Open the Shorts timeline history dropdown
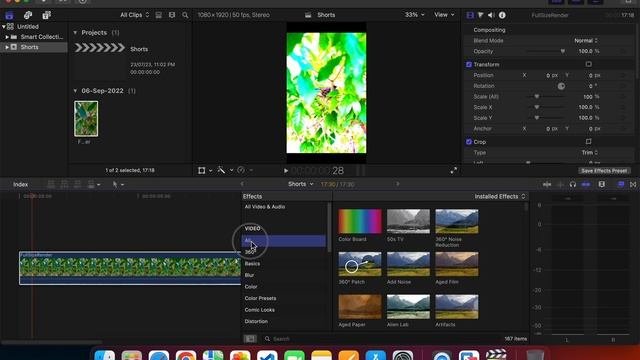 click(x=301, y=184)
